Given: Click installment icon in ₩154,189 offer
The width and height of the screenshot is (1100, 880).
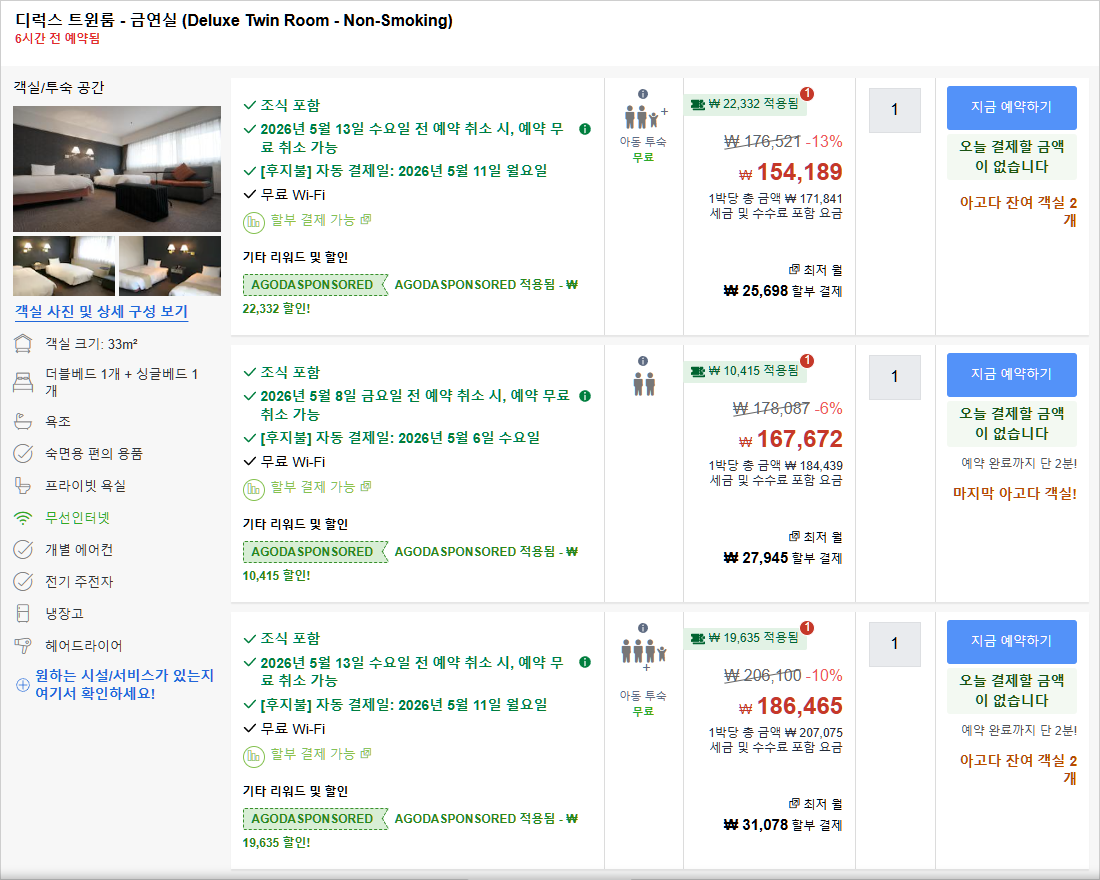Looking at the screenshot, I should pos(253,222).
